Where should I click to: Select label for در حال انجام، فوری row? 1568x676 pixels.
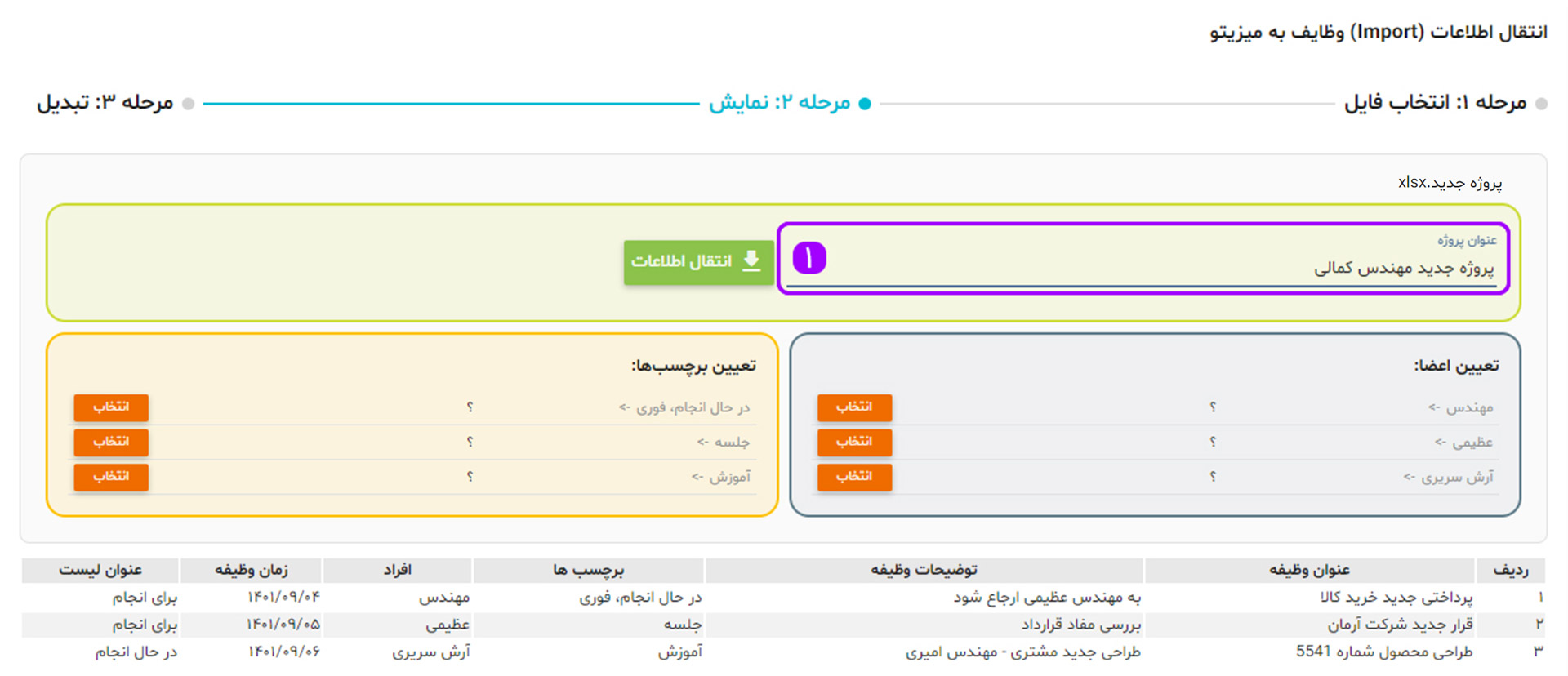(111, 407)
